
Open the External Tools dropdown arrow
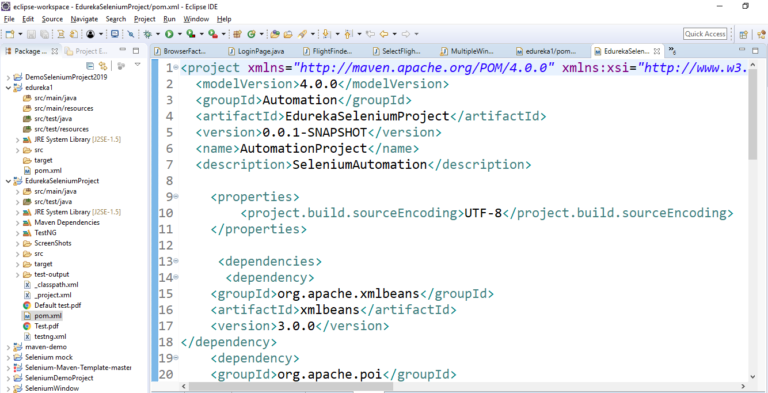(x=223, y=34)
